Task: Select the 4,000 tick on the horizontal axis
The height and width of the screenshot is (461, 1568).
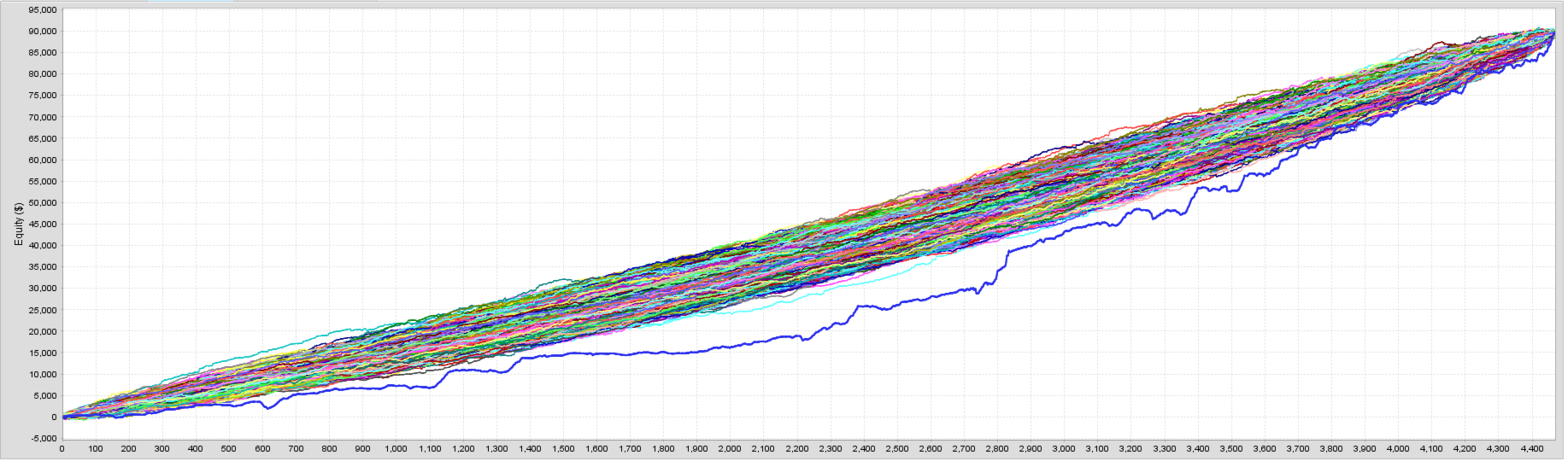Action: coord(1398,449)
